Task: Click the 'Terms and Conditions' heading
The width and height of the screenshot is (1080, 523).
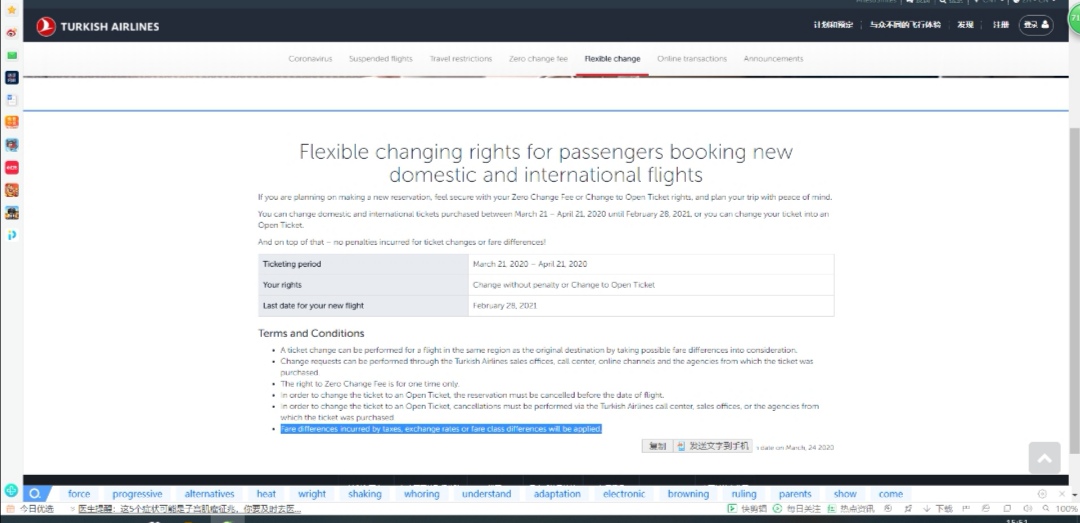Action: (311, 334)
